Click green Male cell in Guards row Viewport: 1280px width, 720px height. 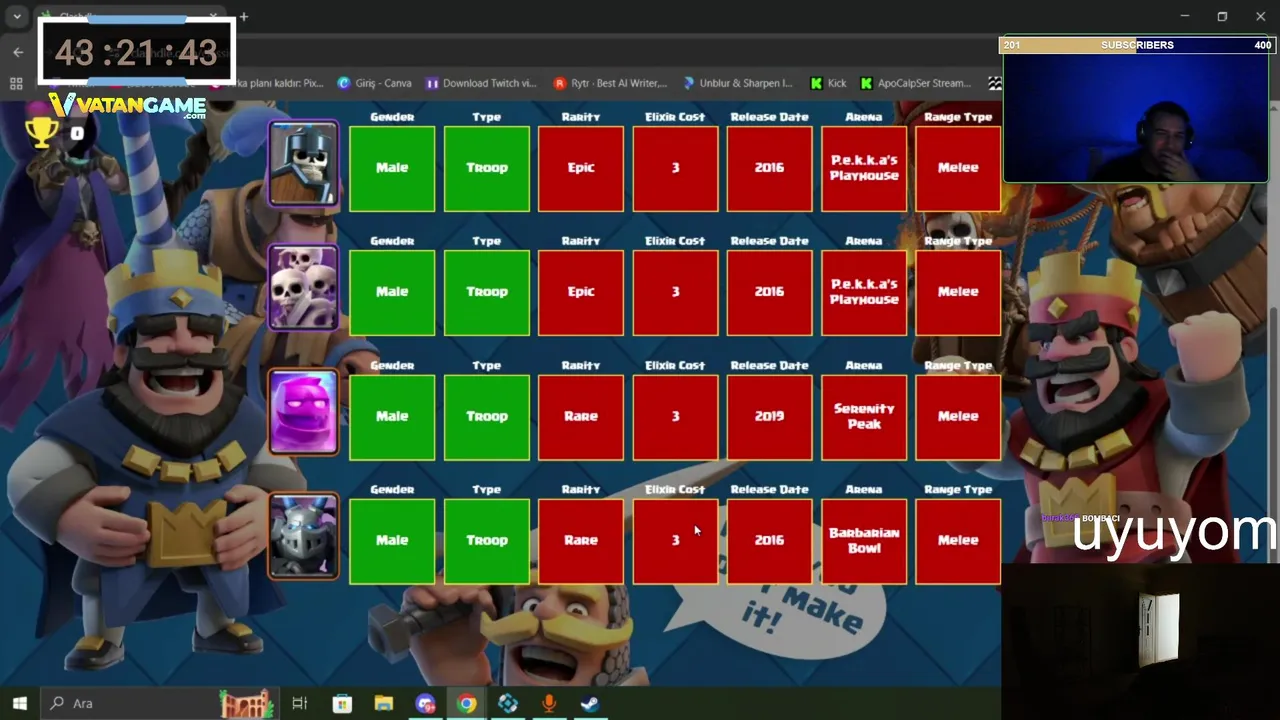point(392,168)
